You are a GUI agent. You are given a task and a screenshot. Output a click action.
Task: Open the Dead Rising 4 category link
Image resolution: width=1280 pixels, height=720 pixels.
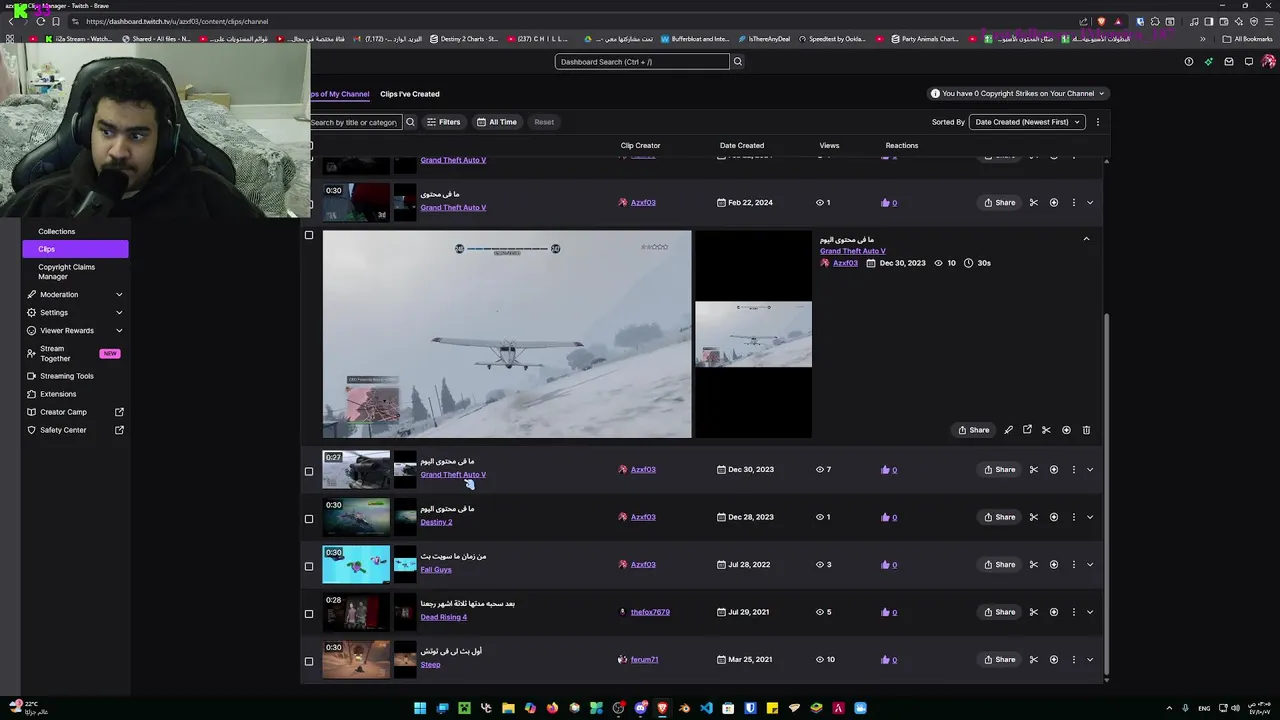(444, 617)
